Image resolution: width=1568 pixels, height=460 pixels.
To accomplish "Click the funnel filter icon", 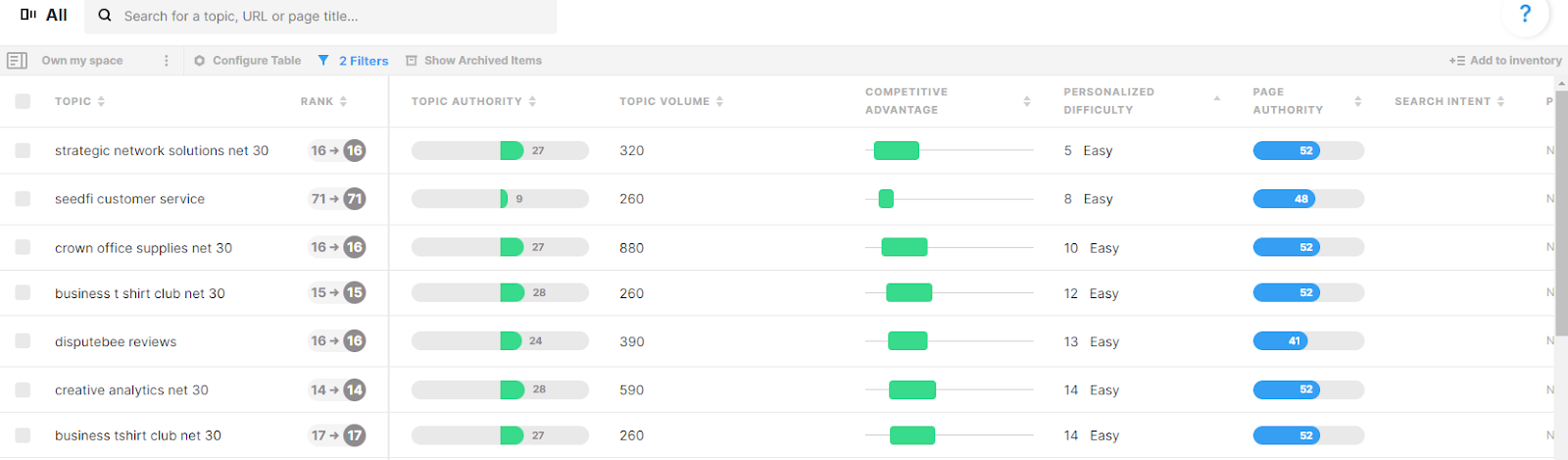I will [323, 61].
